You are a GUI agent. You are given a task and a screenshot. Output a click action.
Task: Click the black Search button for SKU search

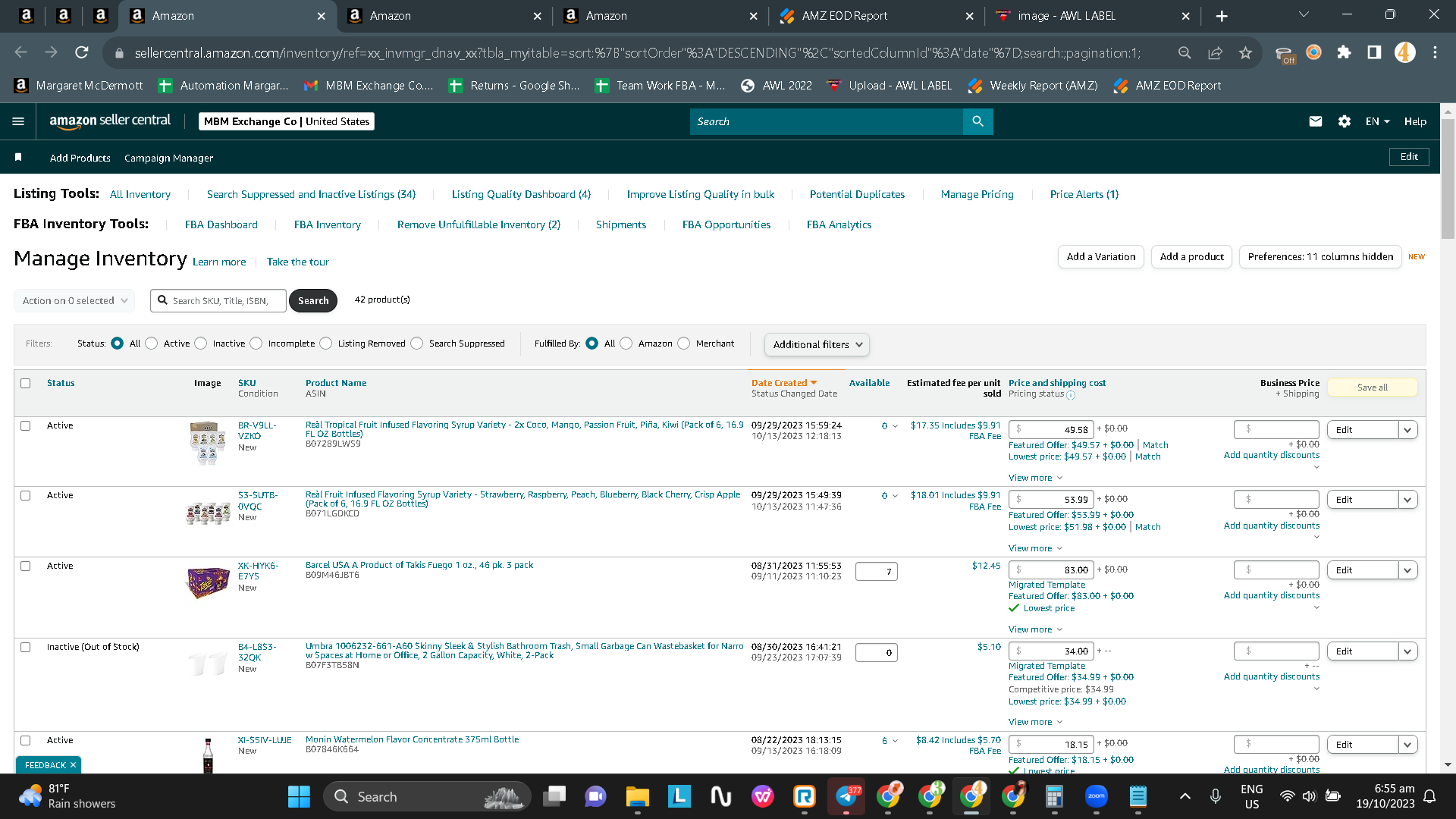[x=313, y=301]
